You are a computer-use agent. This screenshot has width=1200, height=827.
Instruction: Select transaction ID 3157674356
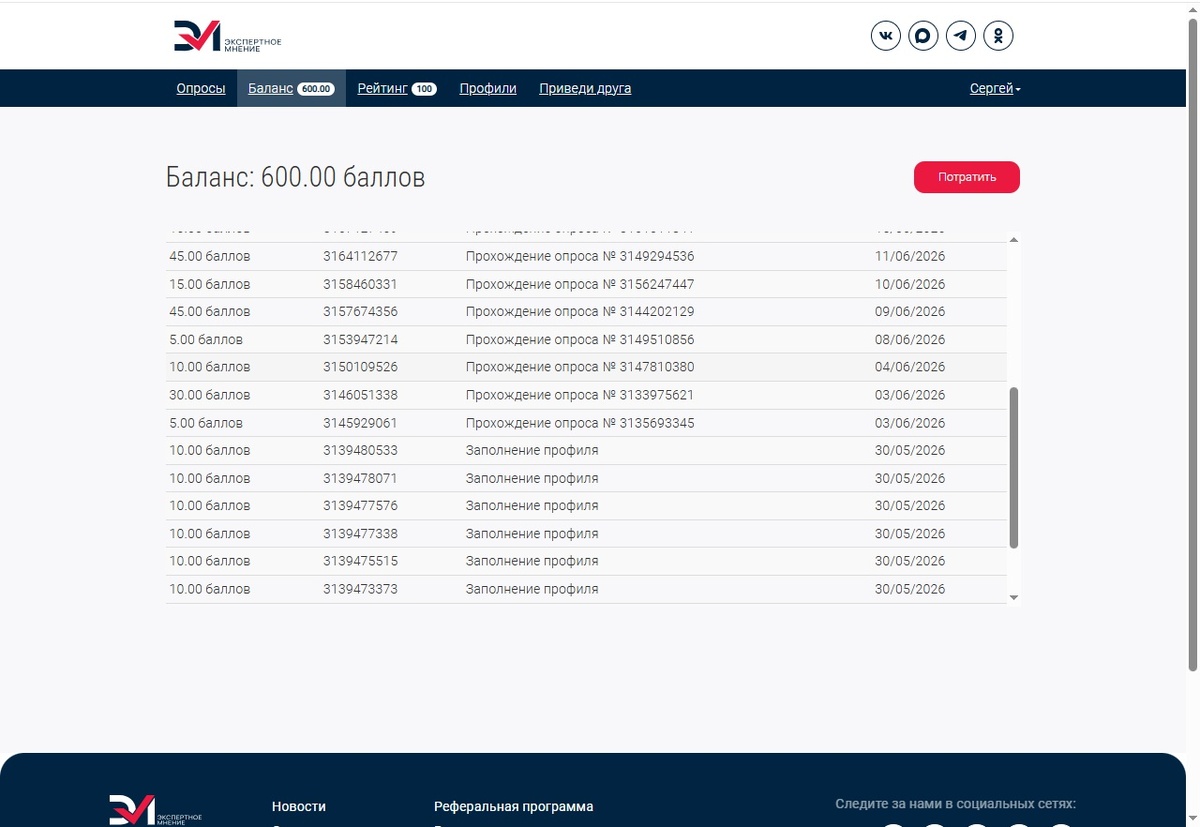coord(360,311)
